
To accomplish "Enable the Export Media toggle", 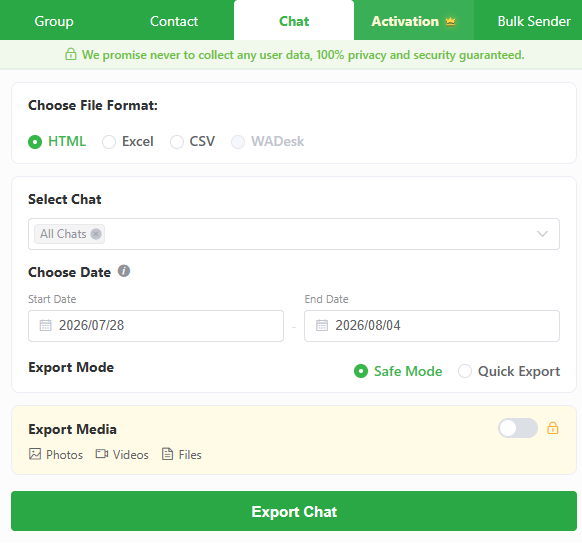I will (518, 428).
